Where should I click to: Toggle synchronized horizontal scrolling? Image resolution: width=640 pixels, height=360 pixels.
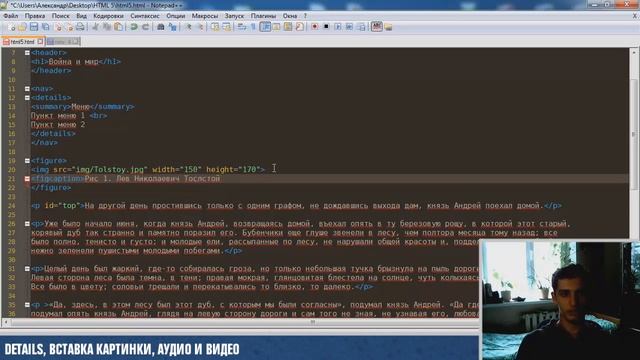pyautogui.click(x=227, y=27)
